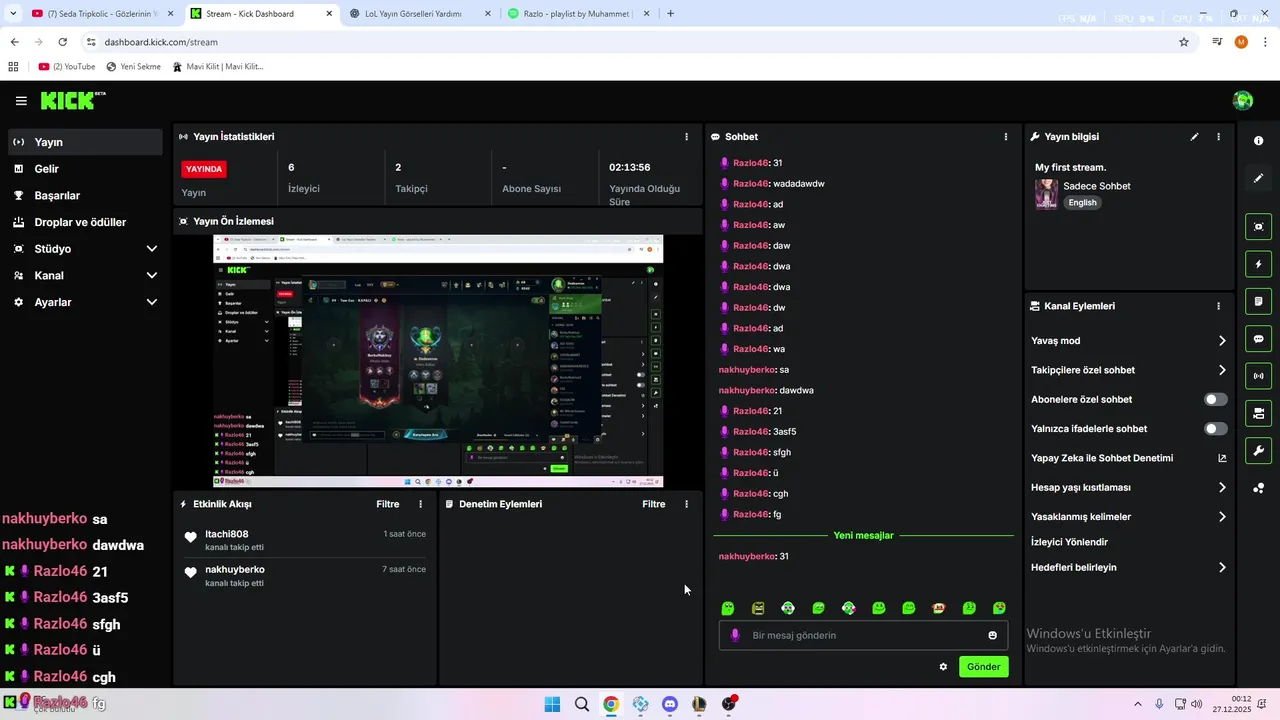Toggle the channel actions widget icon in sidebar
This screenshot has width=1280, height=720.
tap(1259, 413)
